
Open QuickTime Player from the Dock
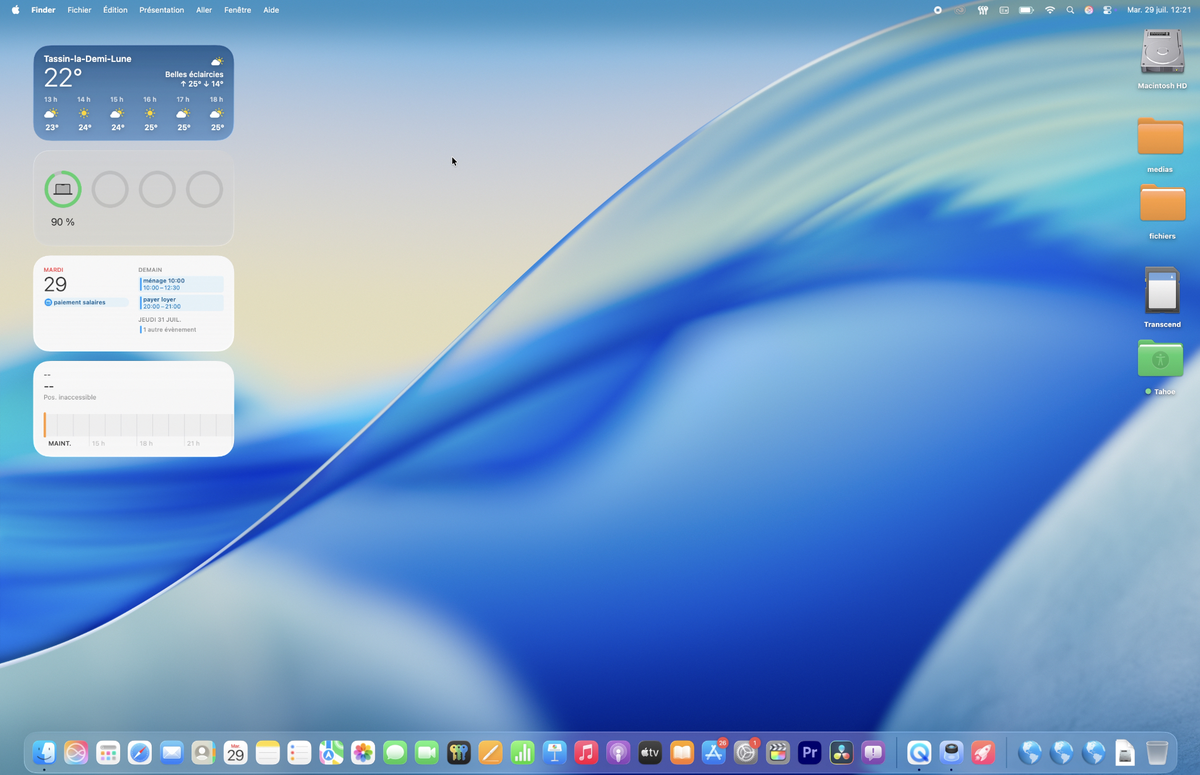click(917, 752)
